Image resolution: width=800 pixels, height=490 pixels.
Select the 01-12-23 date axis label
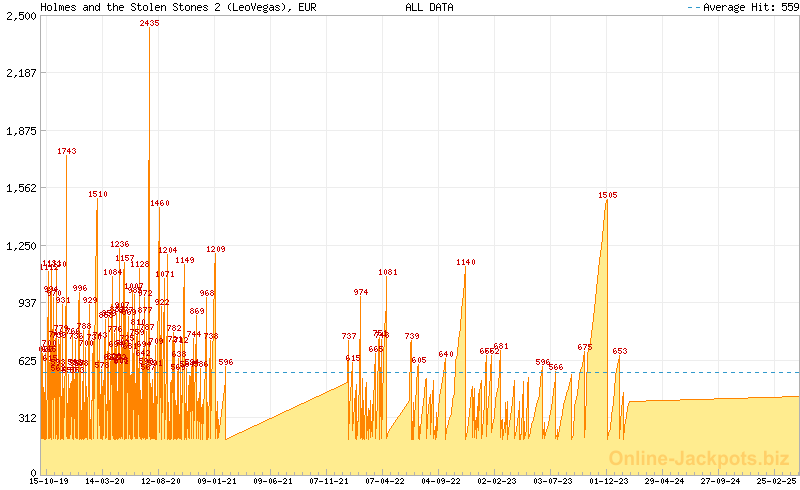(608, 481)
